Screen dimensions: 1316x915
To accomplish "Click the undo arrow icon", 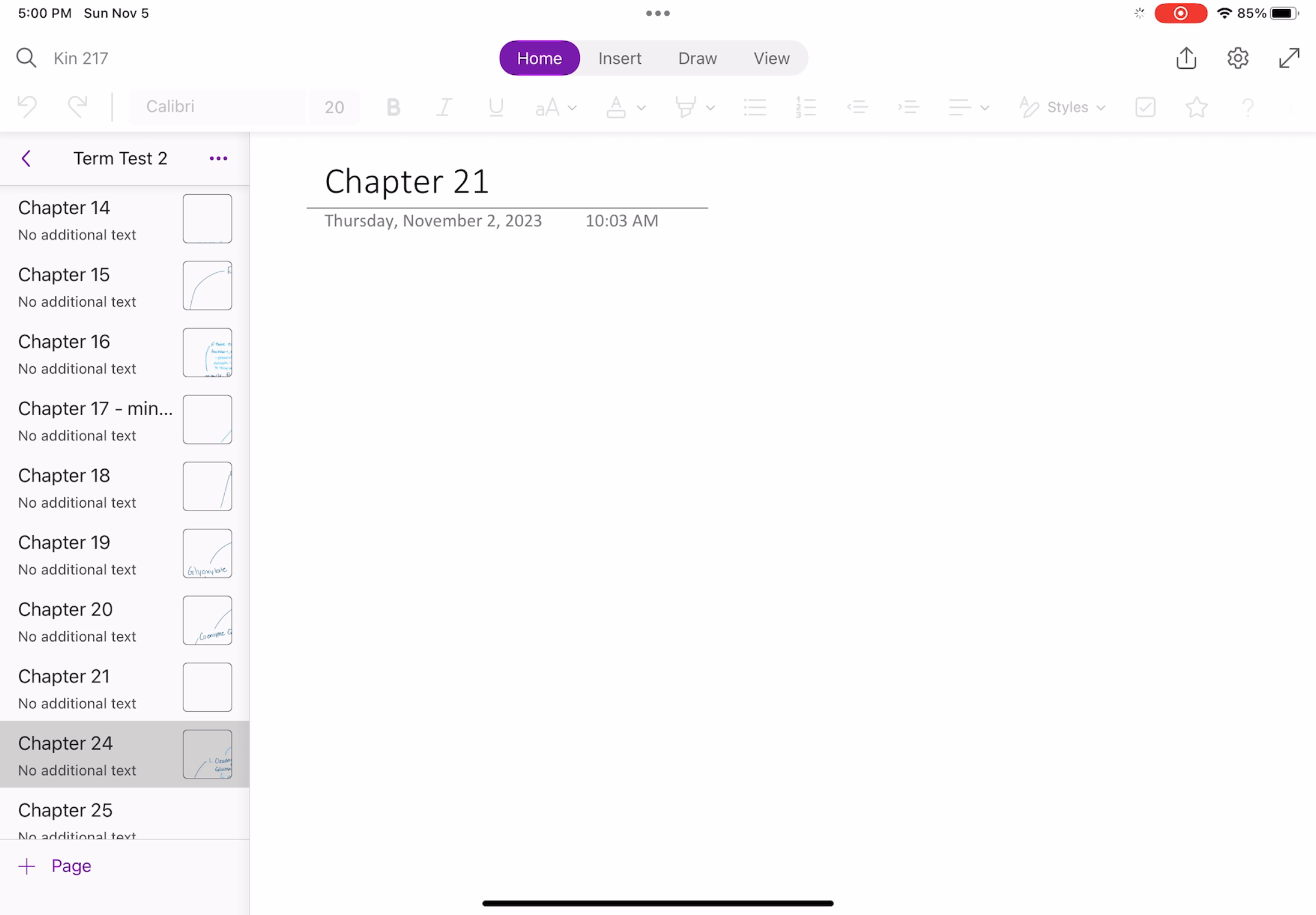I will 27,107.
